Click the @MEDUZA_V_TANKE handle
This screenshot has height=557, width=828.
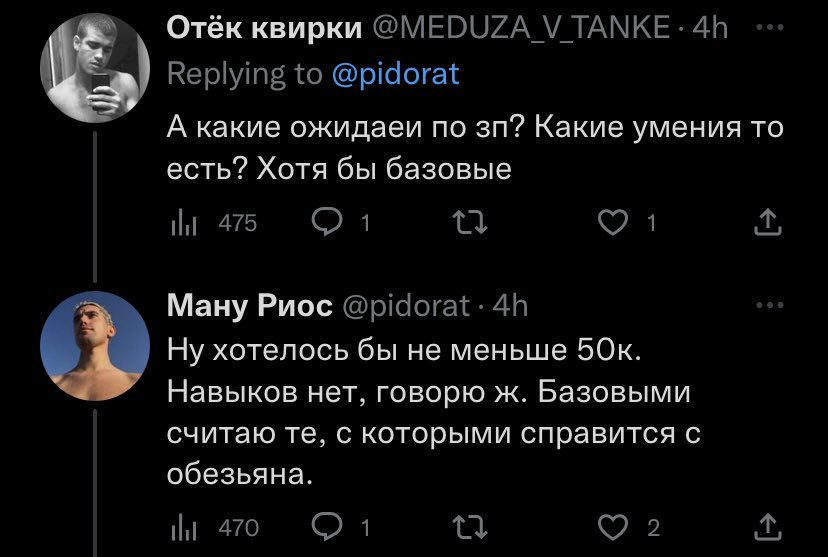click(522, 27)
